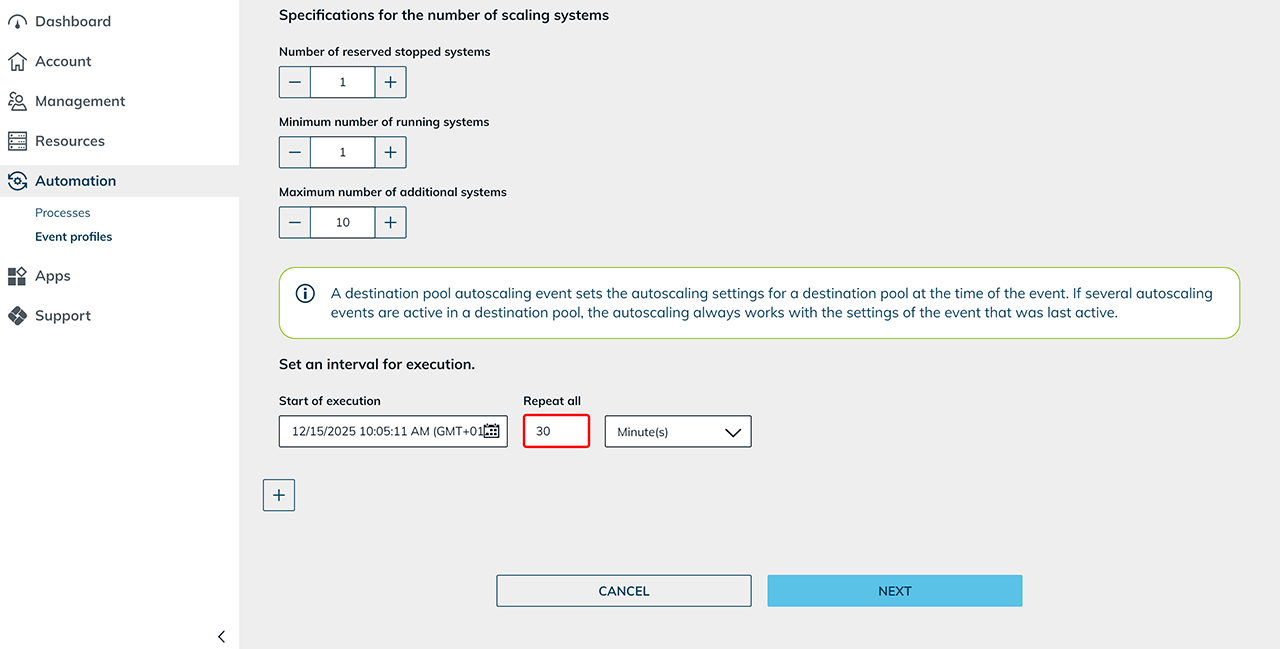Open the Minute(s) interval unit dropdown
This screenshot has width=1280, height=649.
coord(677,432)
